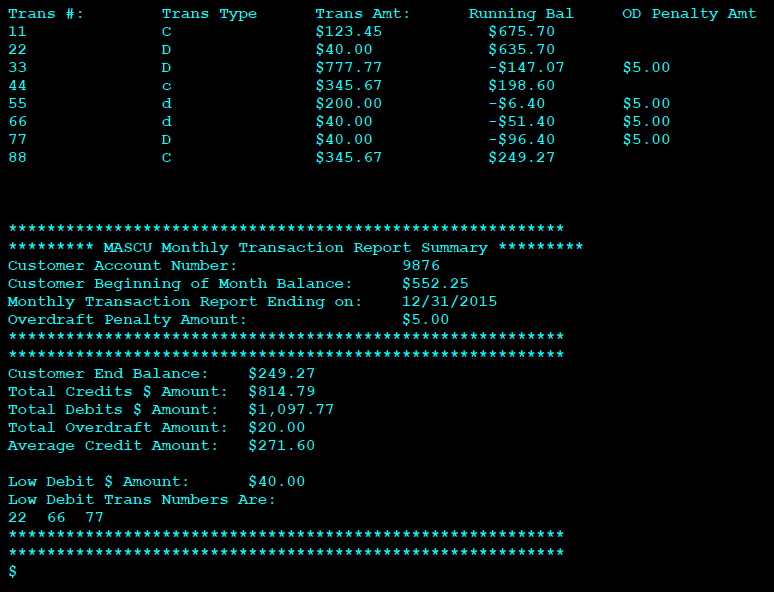Select the $200.00 transaction amount

click(348, 104)
